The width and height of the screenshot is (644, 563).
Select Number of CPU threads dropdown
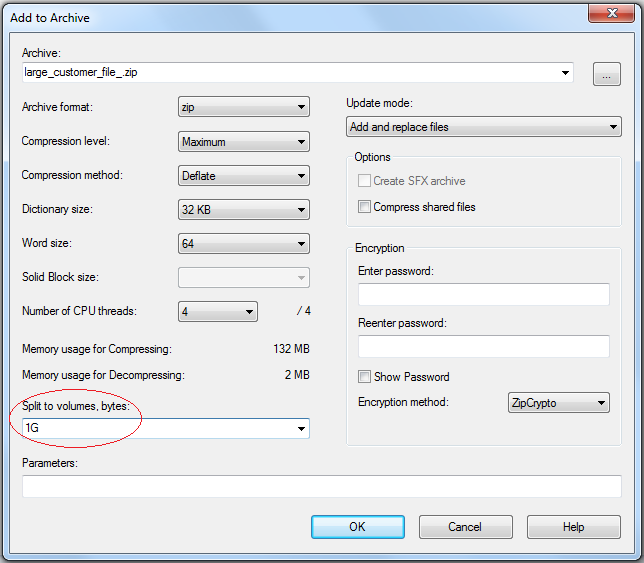click(x=218, y=312)
